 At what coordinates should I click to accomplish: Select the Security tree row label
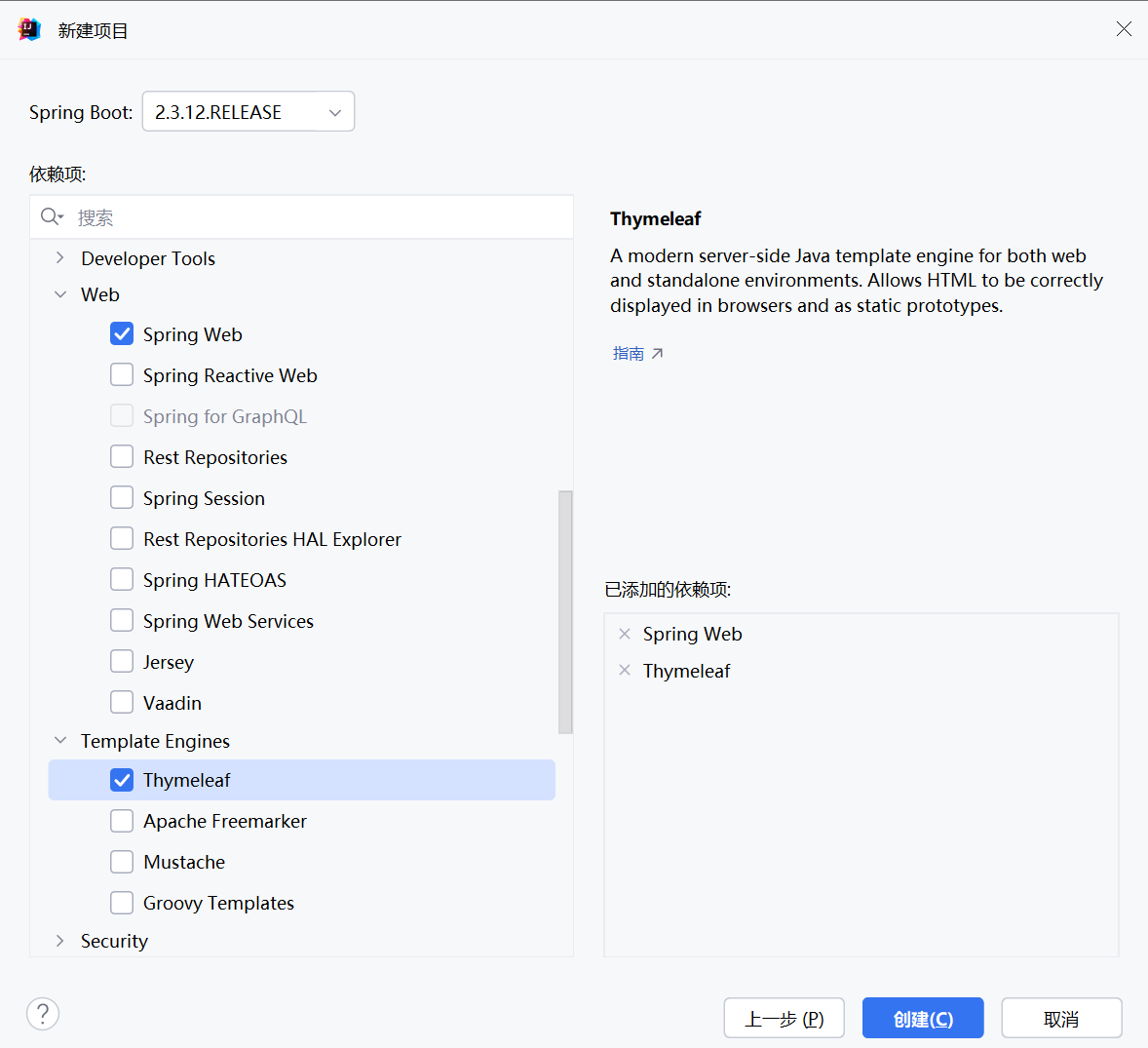(114, 941)
